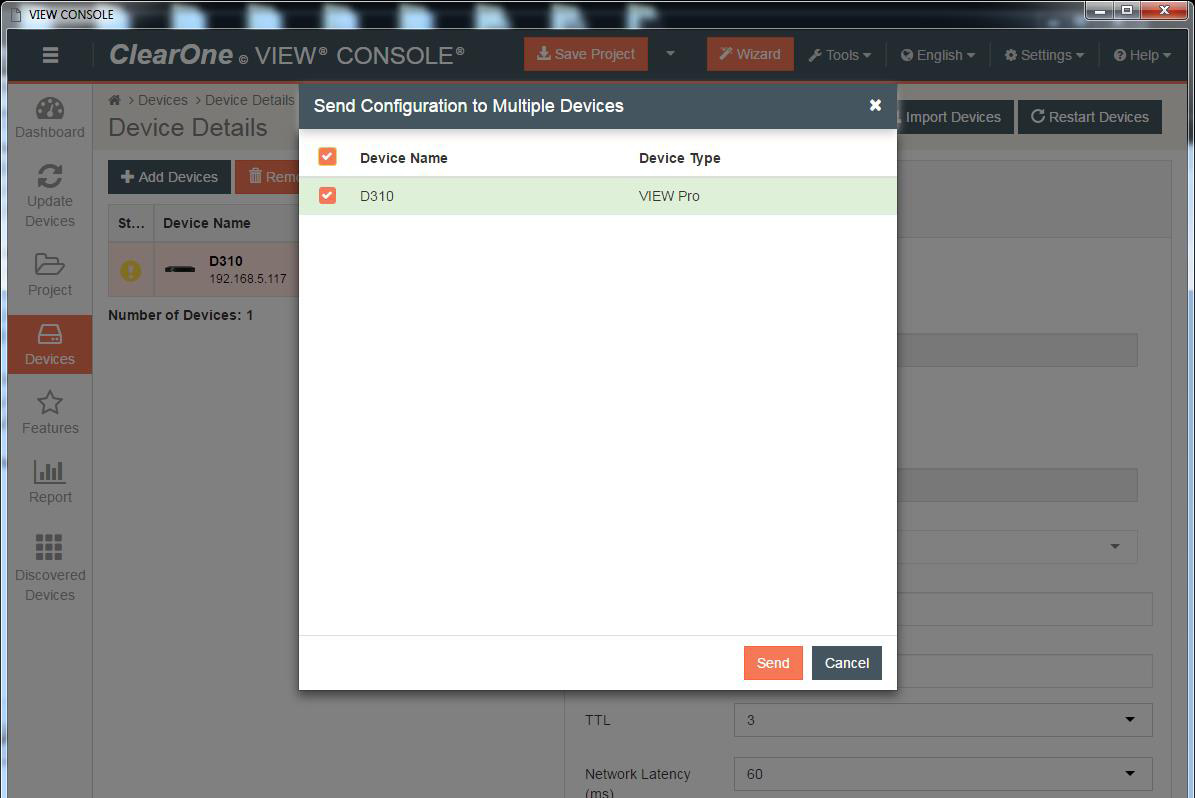Minimize the VIEW CONSOLE window
The width and height of the screenshot is (1195, 798).
tap(1100, 11)
